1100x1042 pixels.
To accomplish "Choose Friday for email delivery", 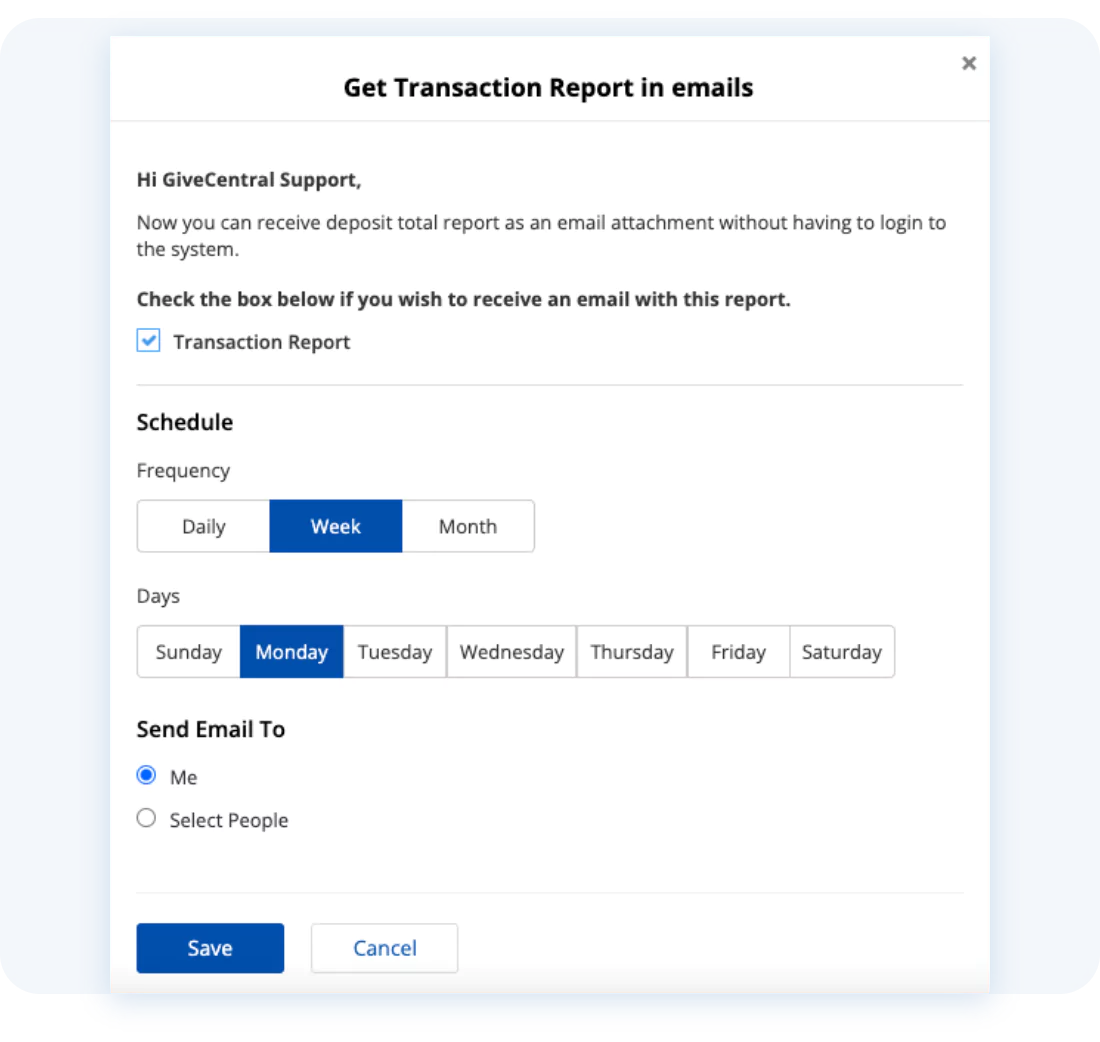I will pyautogui.click(x=738, y=651).
